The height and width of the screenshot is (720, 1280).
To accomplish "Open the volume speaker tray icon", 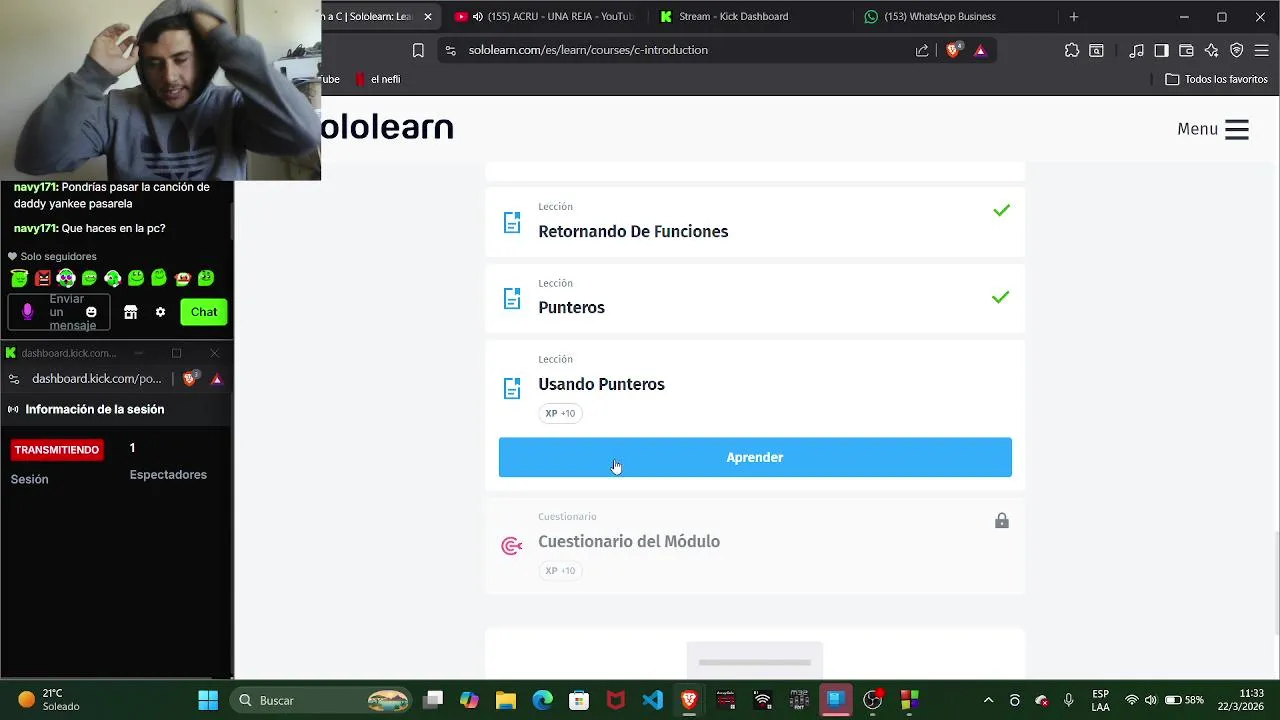I will coord(1151,700).
